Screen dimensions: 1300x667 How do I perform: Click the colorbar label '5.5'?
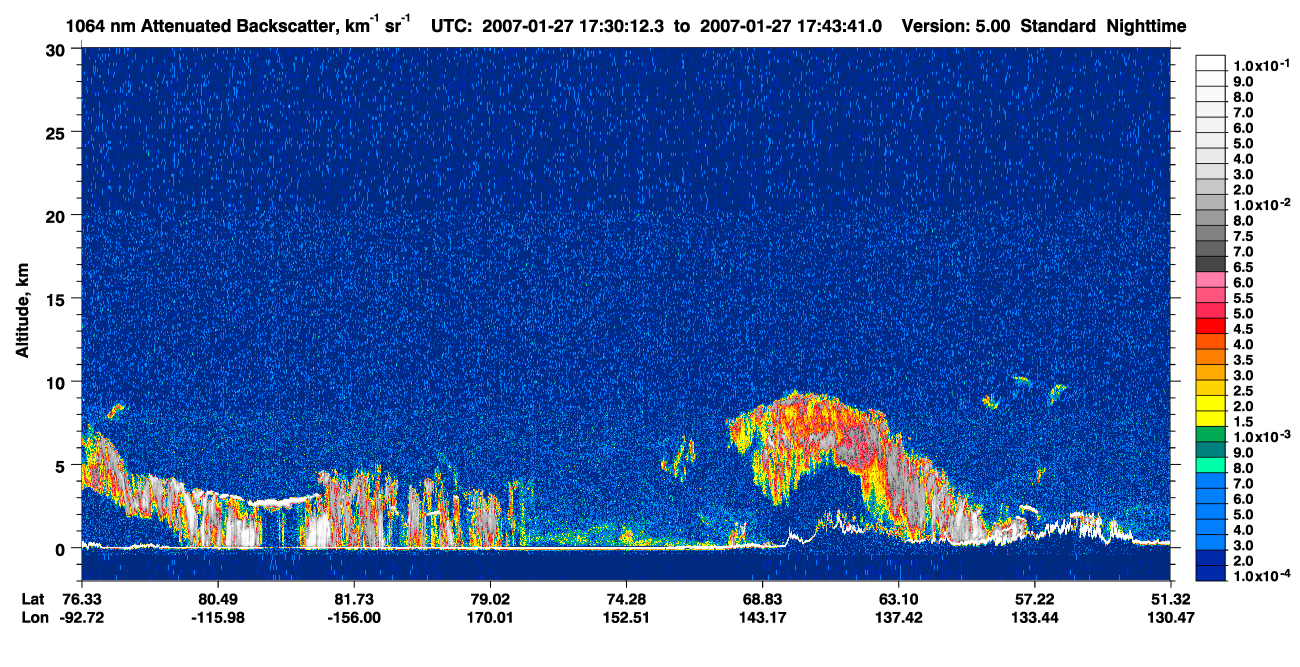coord(1244,298)
